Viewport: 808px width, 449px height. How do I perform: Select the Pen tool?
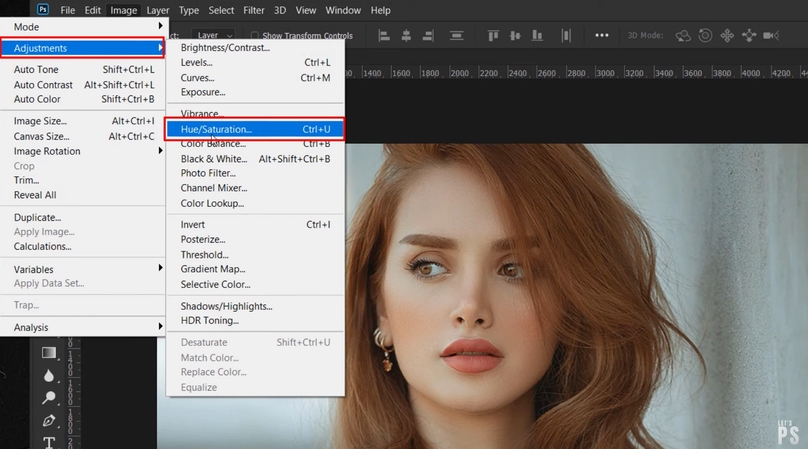click(x=49, y=421)
